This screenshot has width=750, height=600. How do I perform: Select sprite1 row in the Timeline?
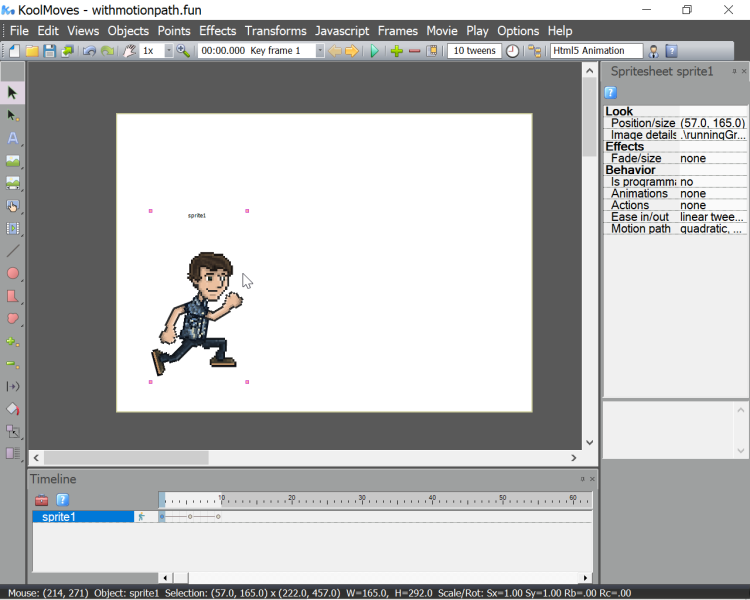(x=83, y=517)
